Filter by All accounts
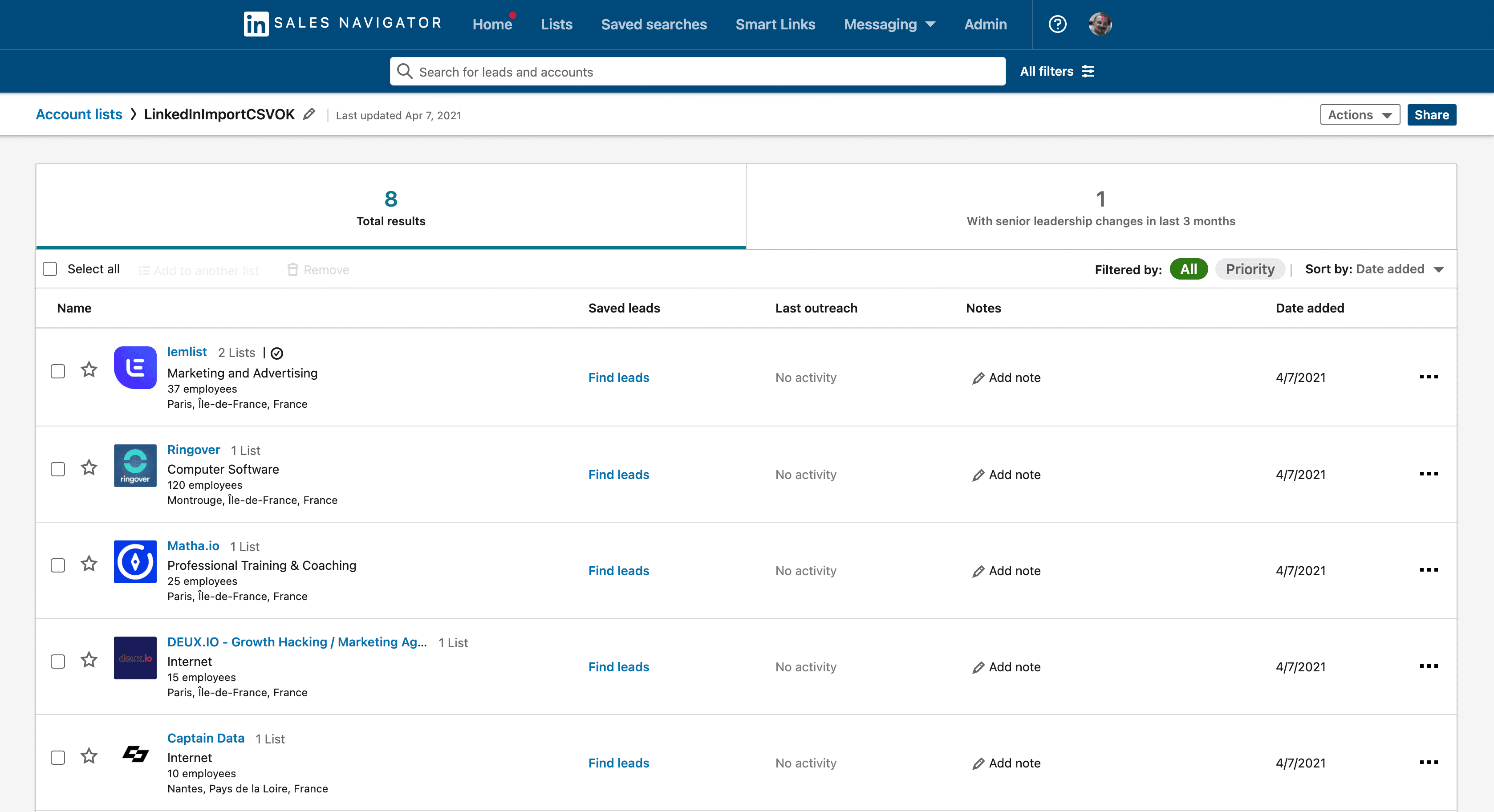Screen dimensions: 1494x812 pyautogui.click(x=1188, y=269)
